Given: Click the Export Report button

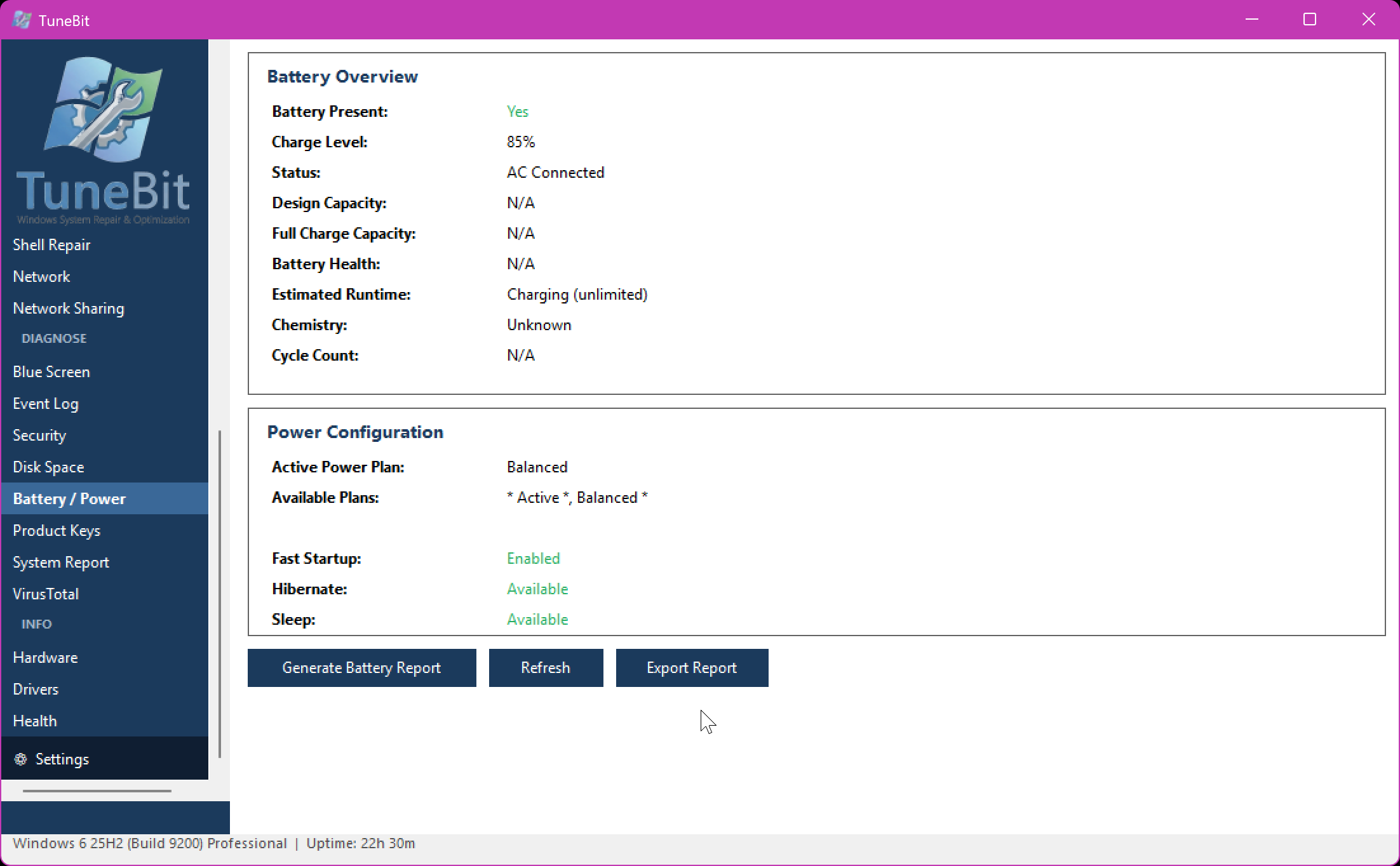Looking at the screenshot, I should pyautogui.click(x=692, y=667).
